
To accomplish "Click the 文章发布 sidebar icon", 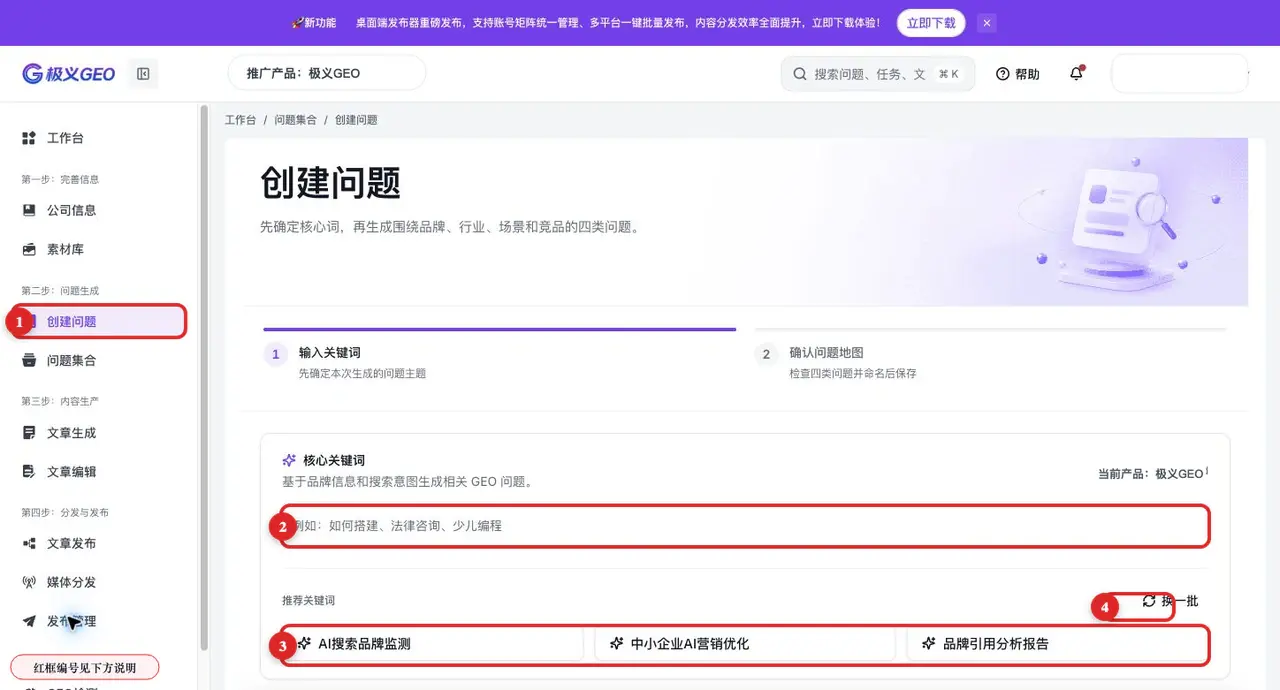I will (x=29, y=544).
